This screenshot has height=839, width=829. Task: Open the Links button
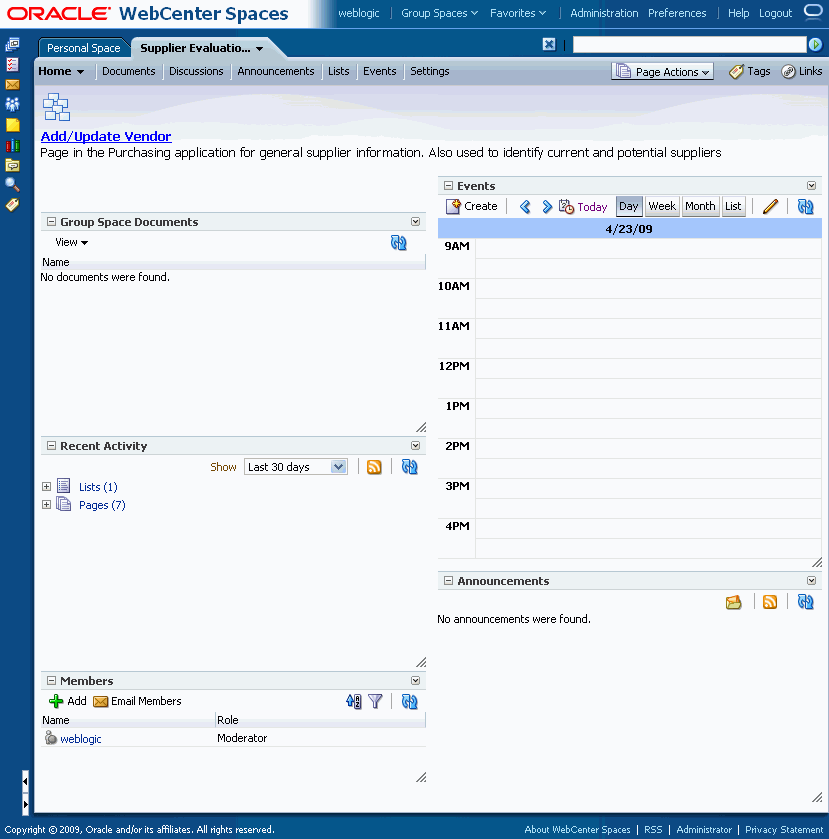802,71
